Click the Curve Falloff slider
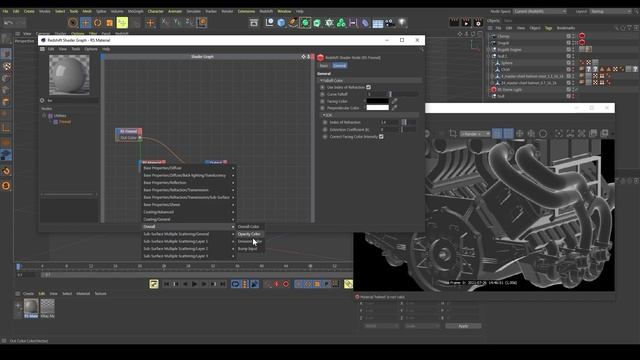 [404, 94]
